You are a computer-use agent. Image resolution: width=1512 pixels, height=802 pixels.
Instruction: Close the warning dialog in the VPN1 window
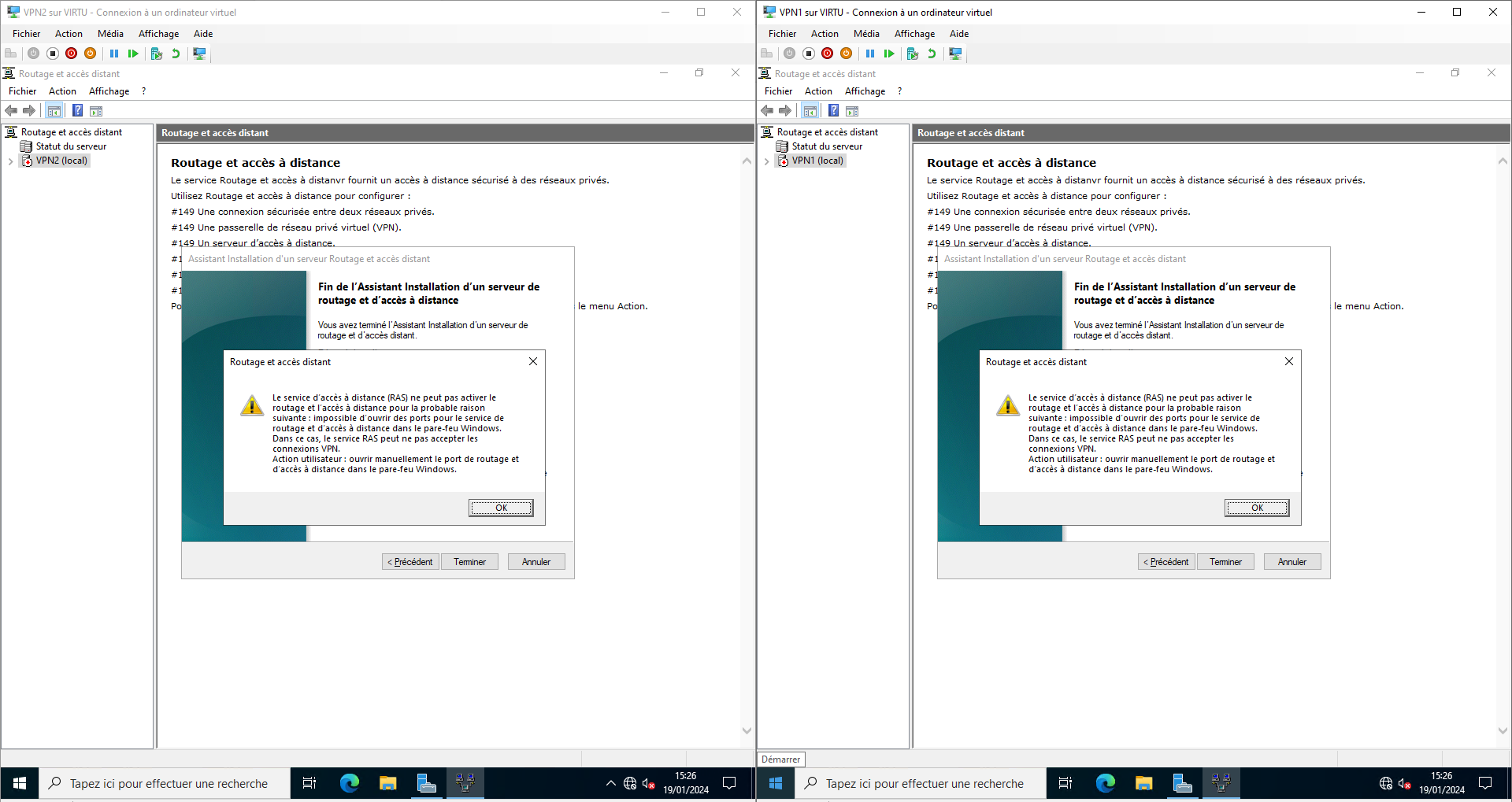tap(1288, 361)
